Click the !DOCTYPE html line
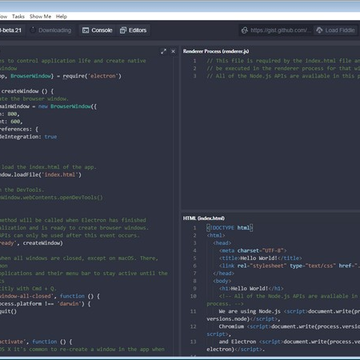This screenshot has height=360, width=360. 230,228
